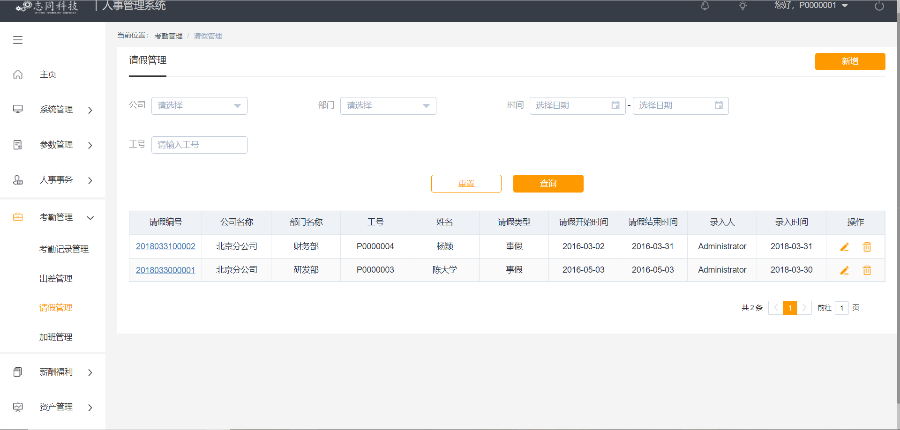Viewport: 900px width, 430px height.
Task: Open the 公司 company dropdown
Action: [x=199, y=106]
